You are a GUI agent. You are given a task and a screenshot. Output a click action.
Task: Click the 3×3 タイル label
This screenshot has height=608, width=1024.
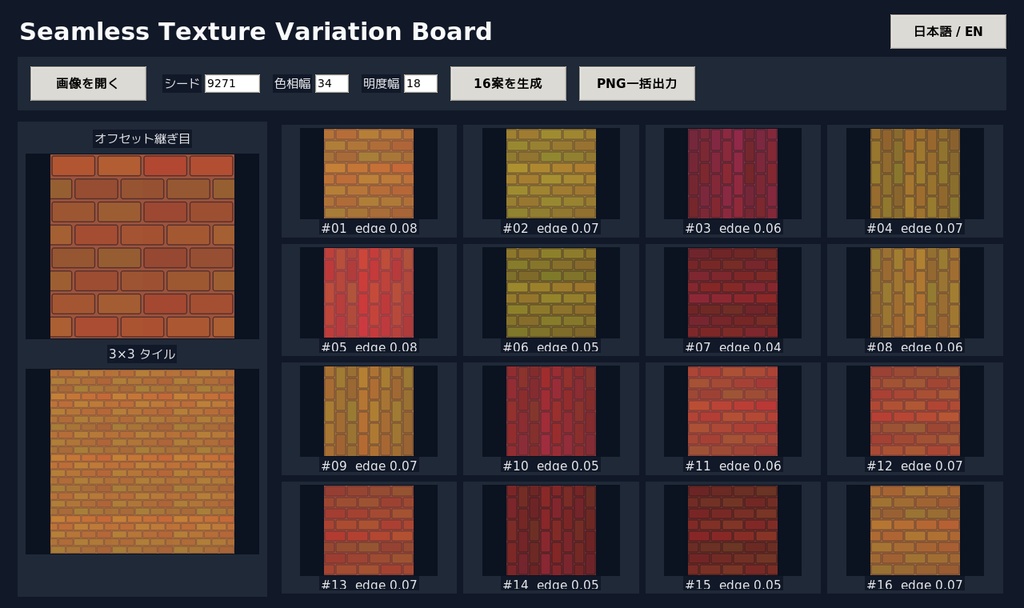(142, 354)
